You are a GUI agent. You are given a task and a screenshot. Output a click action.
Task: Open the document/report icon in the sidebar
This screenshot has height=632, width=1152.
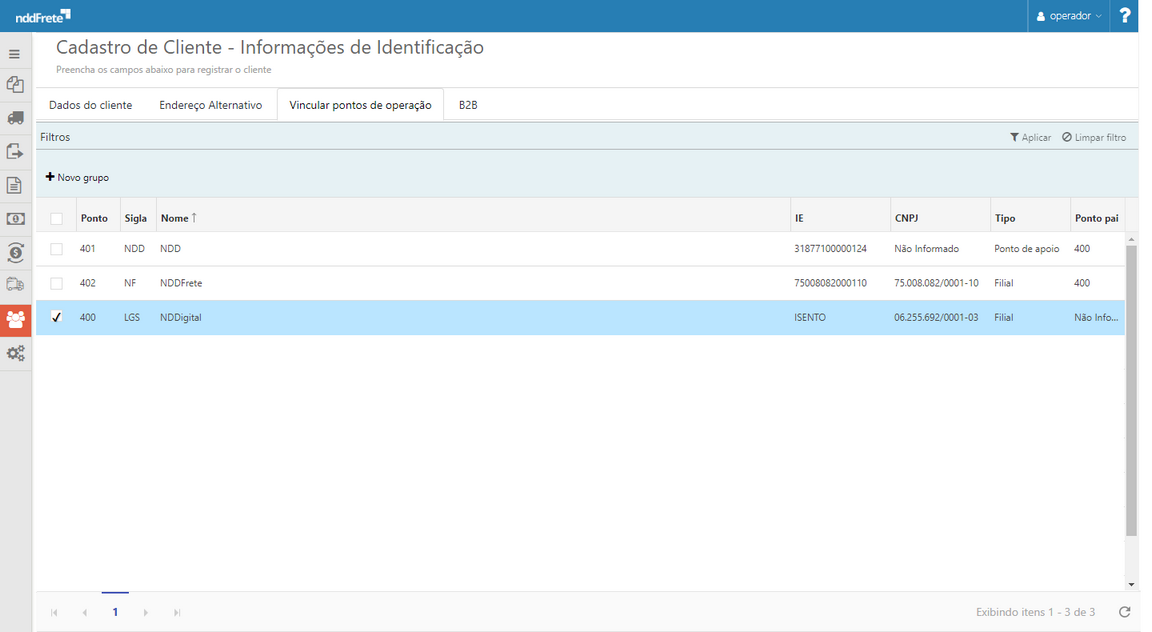tap(15, 185)
